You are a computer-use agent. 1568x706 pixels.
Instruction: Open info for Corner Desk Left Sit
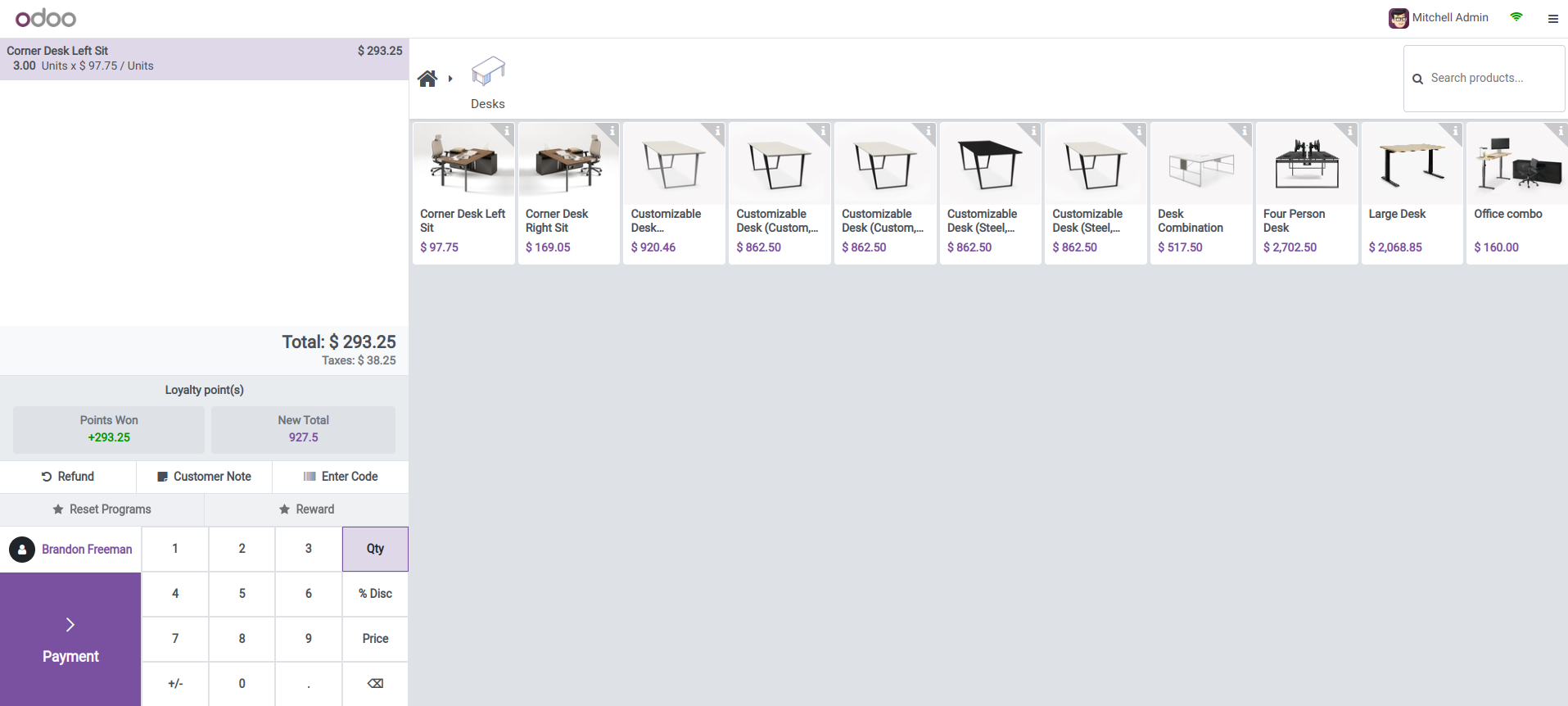507,131
